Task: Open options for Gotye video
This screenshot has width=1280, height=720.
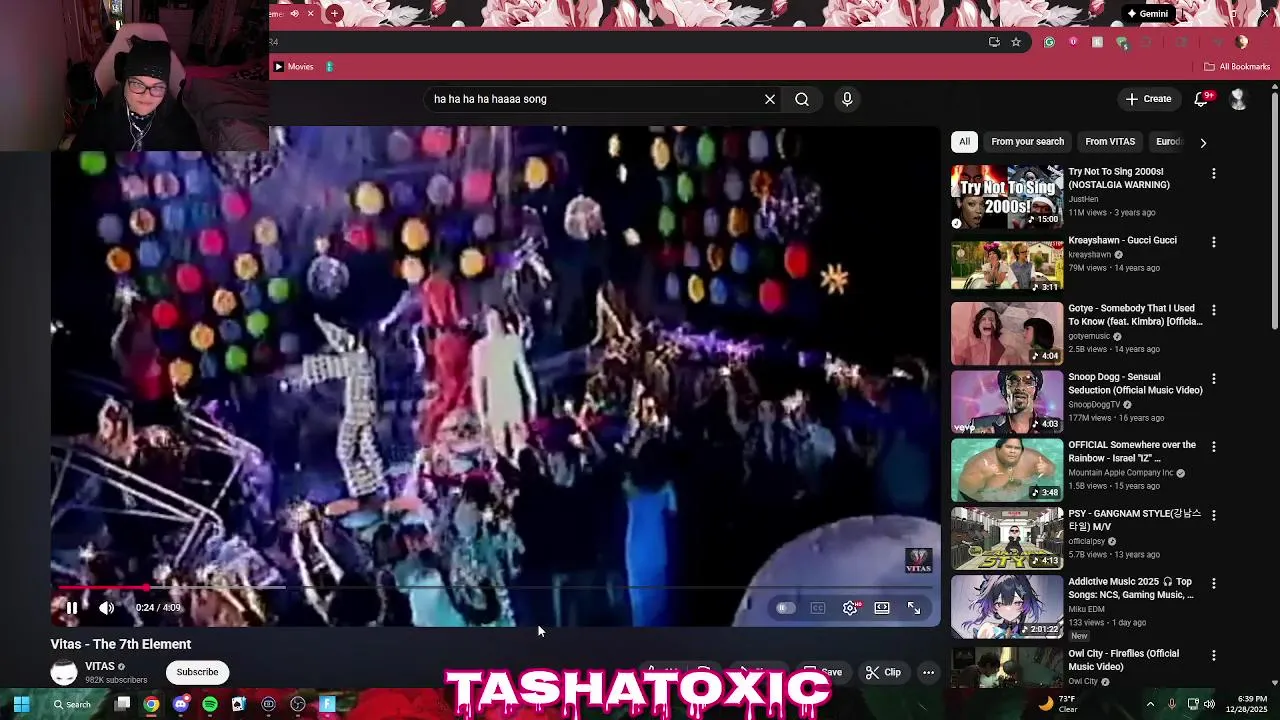Action: click(x=1214, y=310)
